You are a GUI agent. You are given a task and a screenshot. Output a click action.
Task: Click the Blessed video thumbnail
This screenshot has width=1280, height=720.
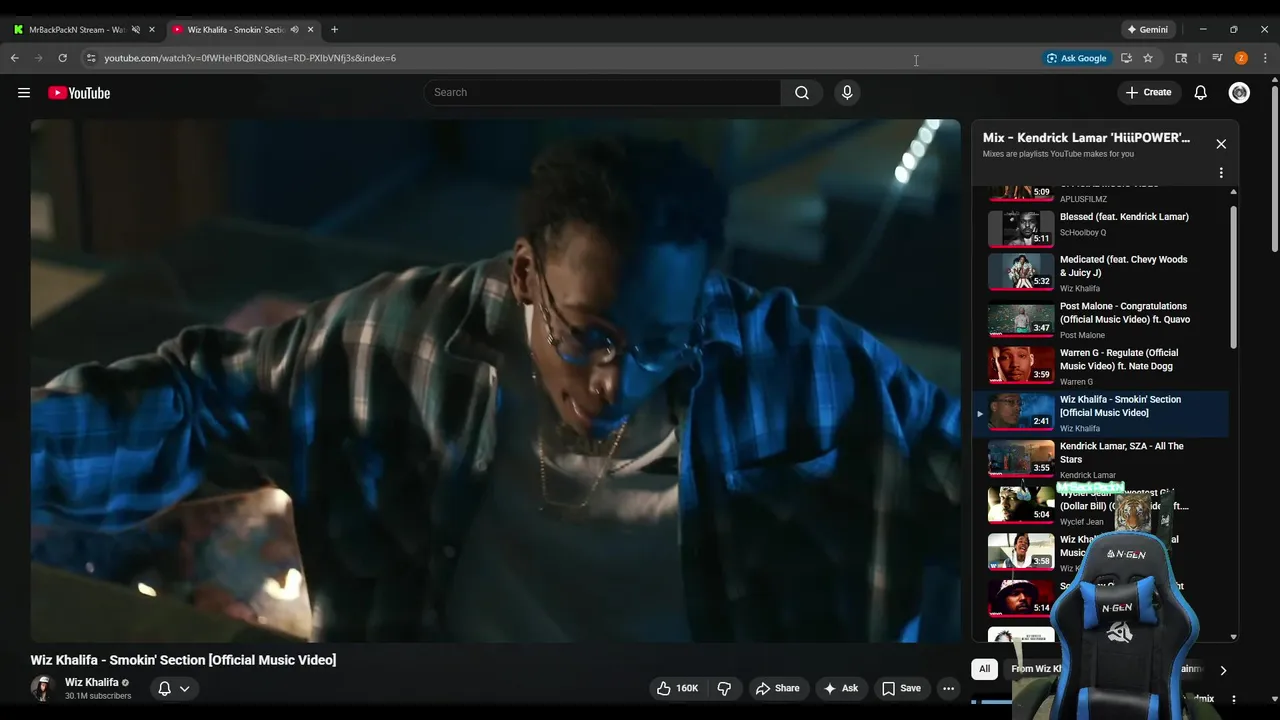click(x=1021, y=229)
